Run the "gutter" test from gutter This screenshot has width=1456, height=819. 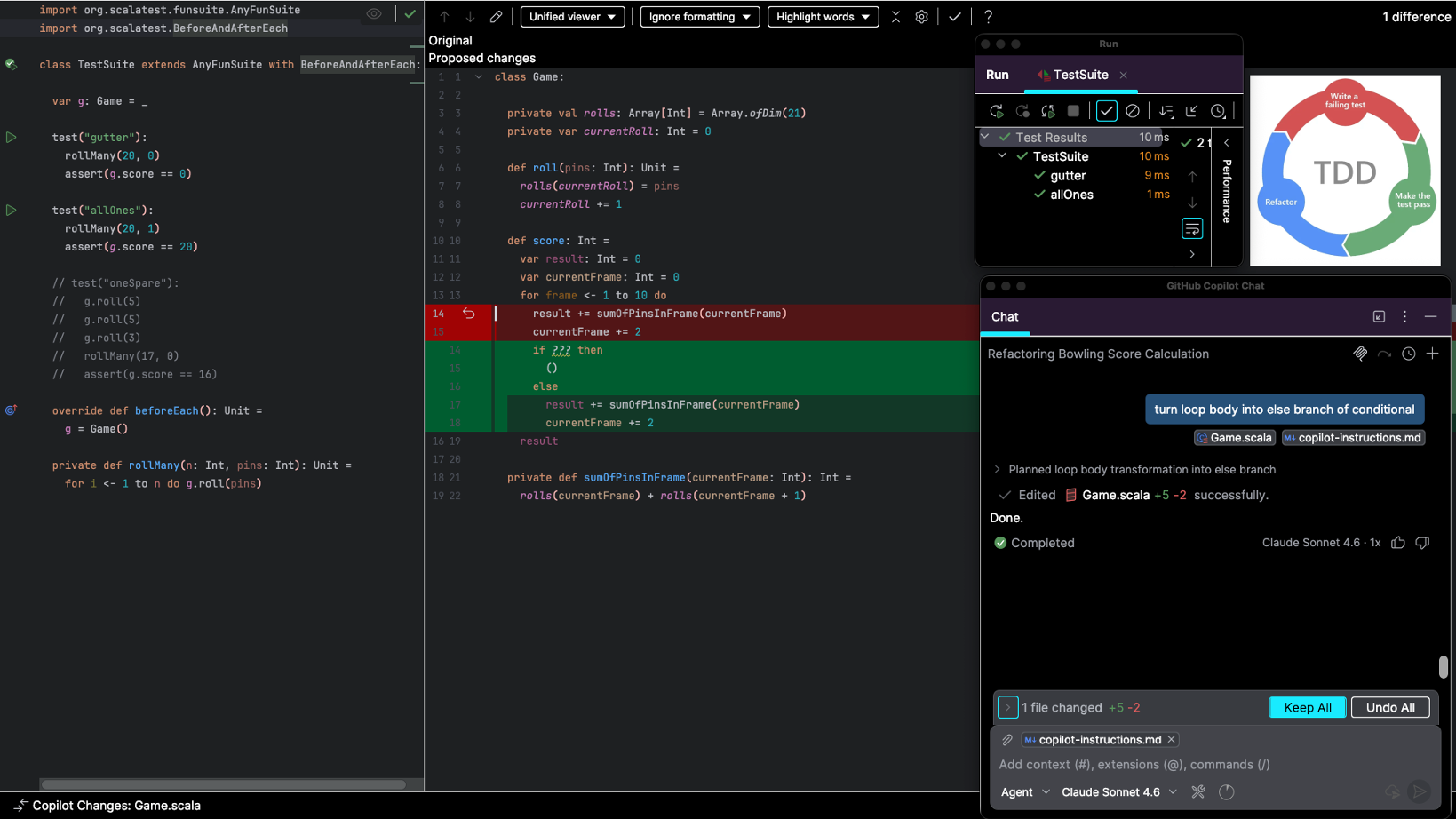(12, 138)
